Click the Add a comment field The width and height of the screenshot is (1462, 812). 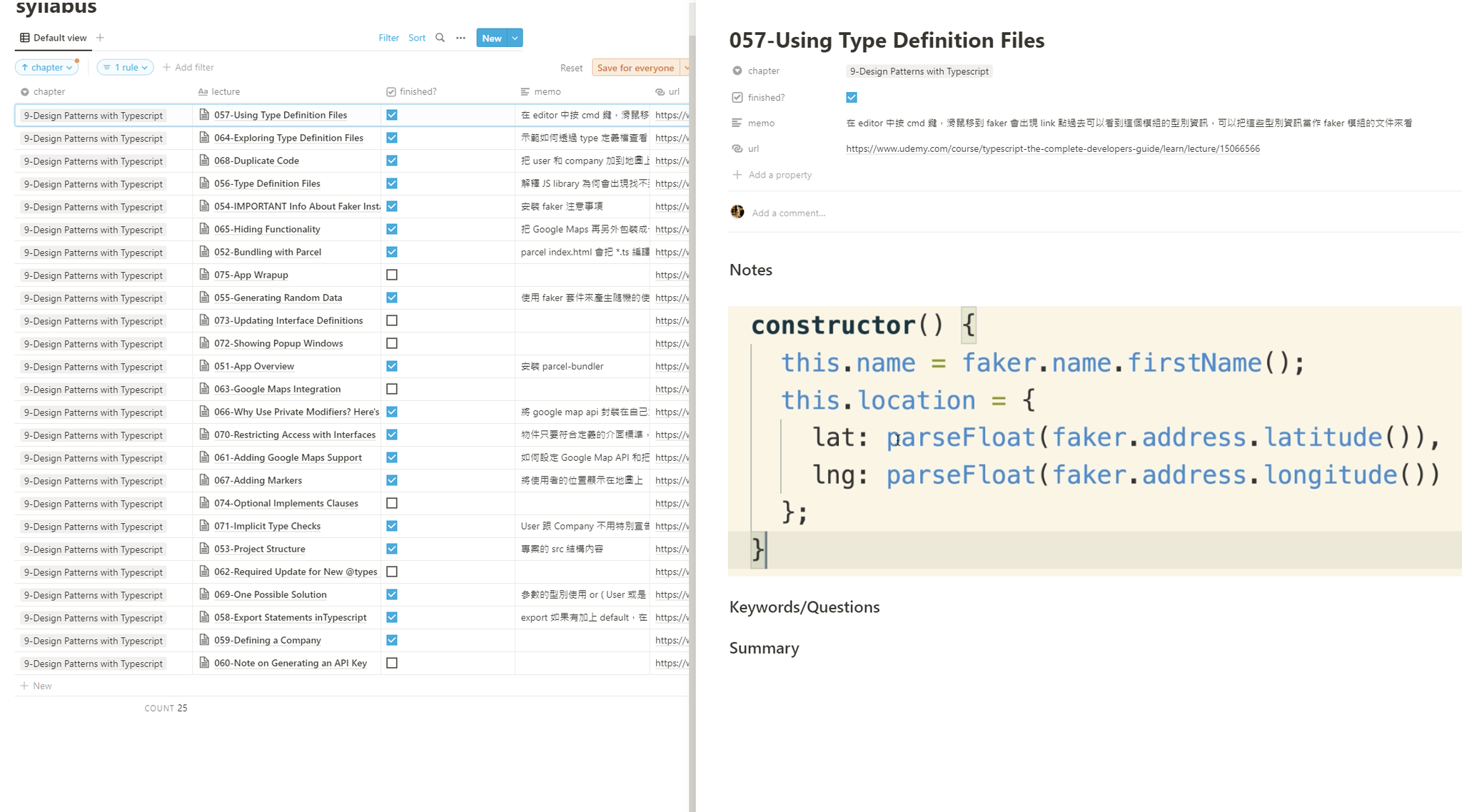pyautogui.click(x=788, y=213)
